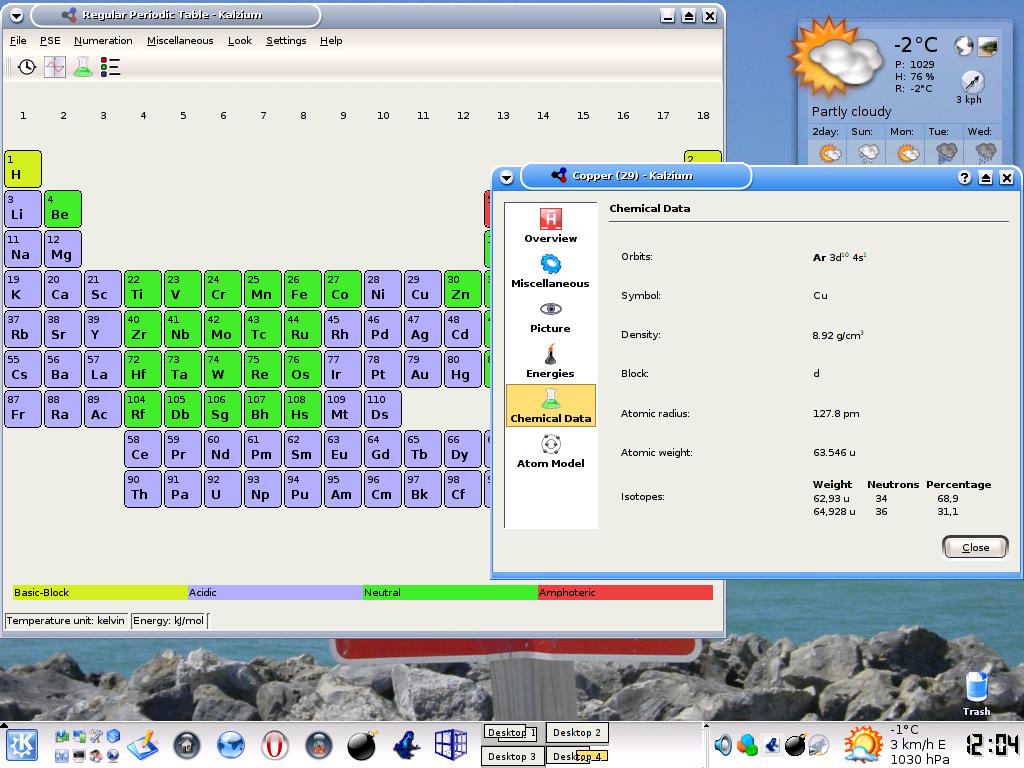This screenshot has height=768, width=1024.
Task: Switch to Desktop 2 in the pager
Action: click(x=577, y=733)
